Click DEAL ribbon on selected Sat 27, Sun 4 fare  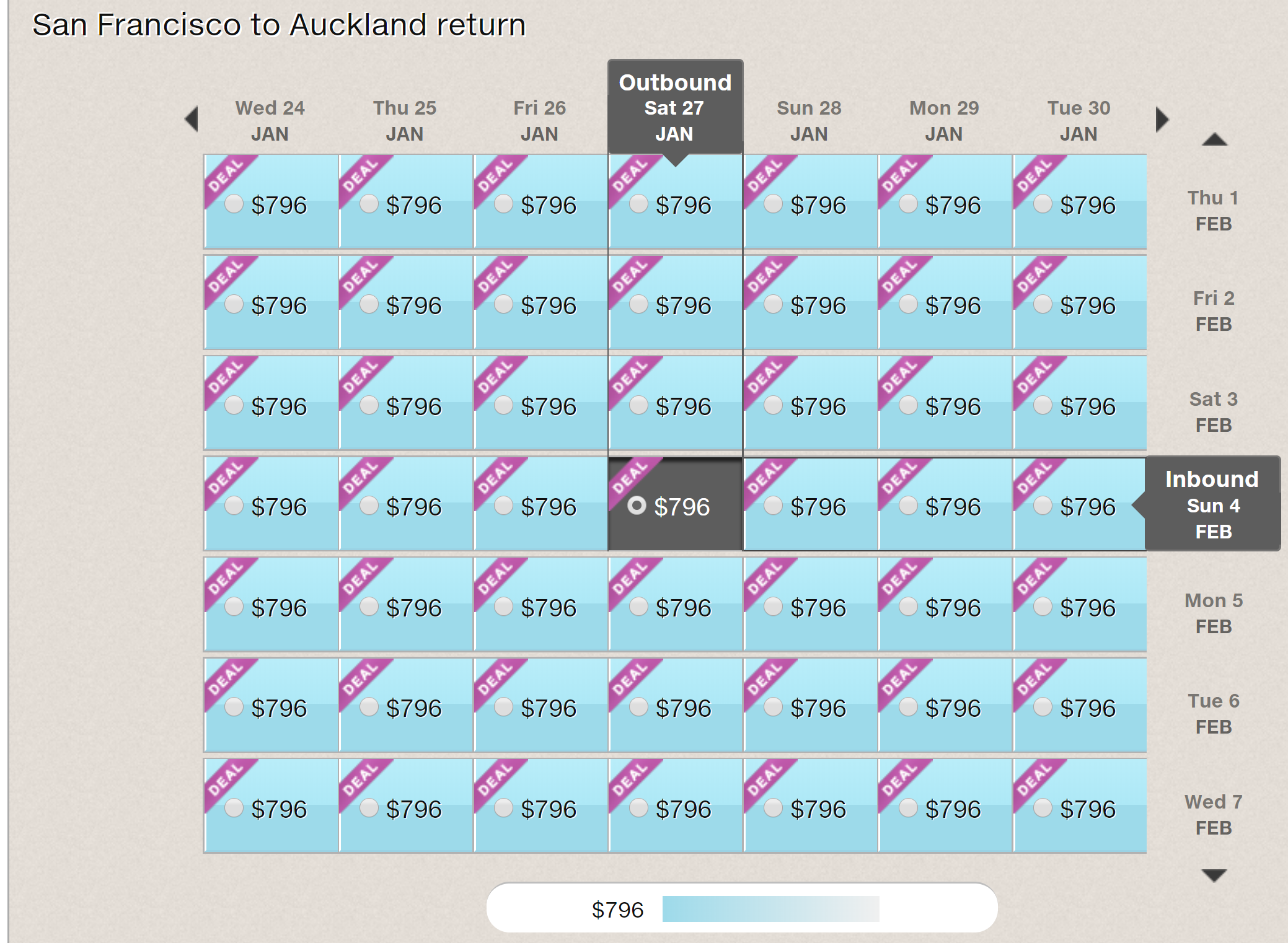630,478
